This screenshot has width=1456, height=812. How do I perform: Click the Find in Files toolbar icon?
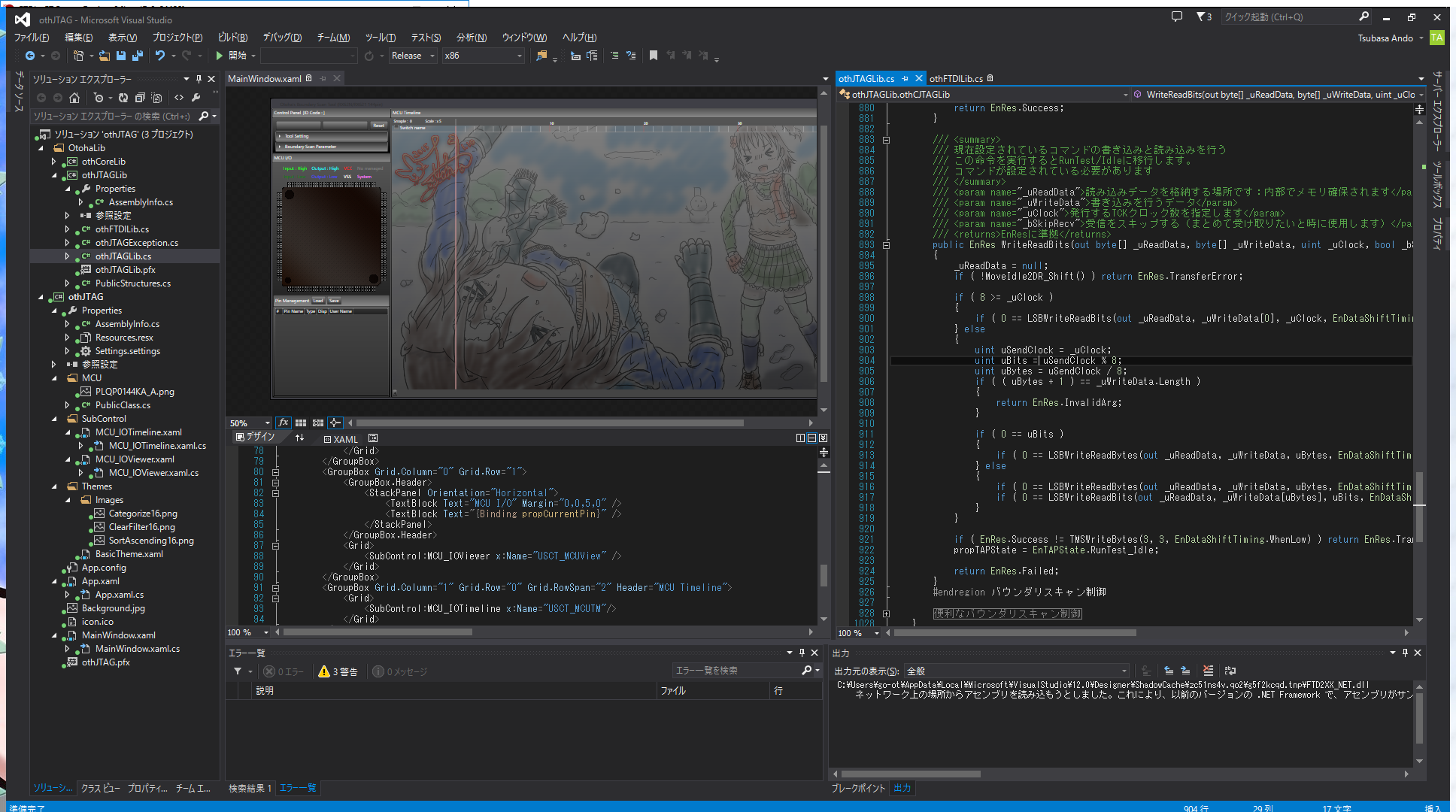(541, 56)
